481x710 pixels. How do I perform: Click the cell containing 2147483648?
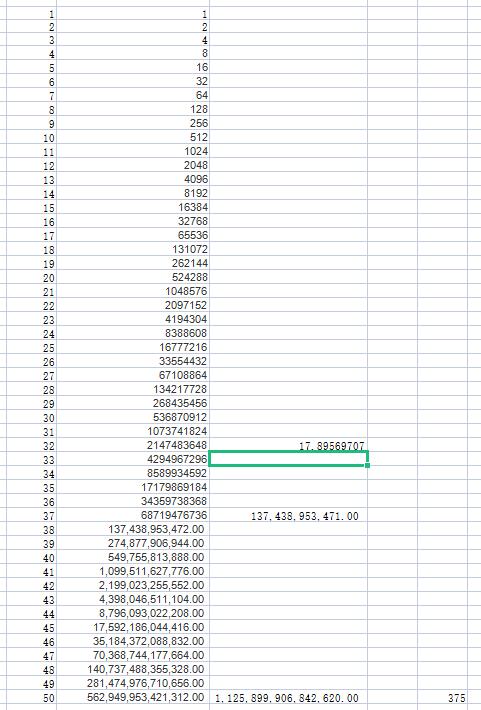coord(133,445)
